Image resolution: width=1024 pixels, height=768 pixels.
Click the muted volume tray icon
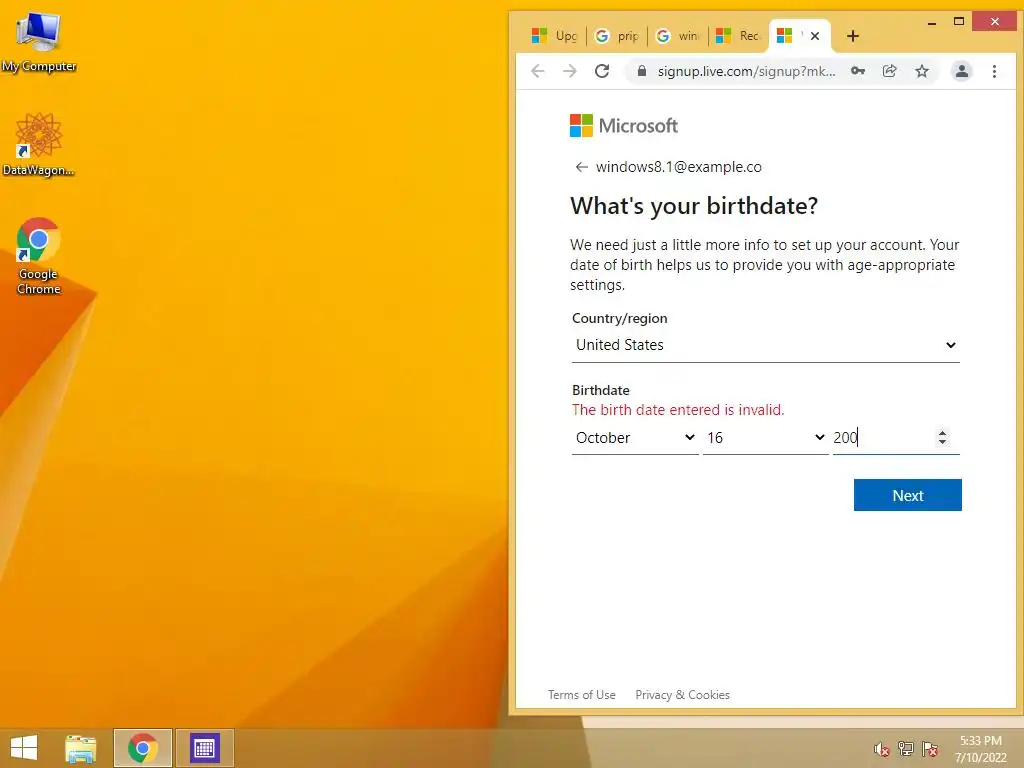coord(882,749)
